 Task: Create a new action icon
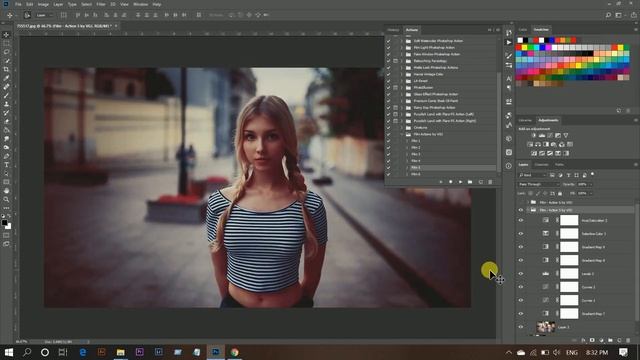(480, 182)
